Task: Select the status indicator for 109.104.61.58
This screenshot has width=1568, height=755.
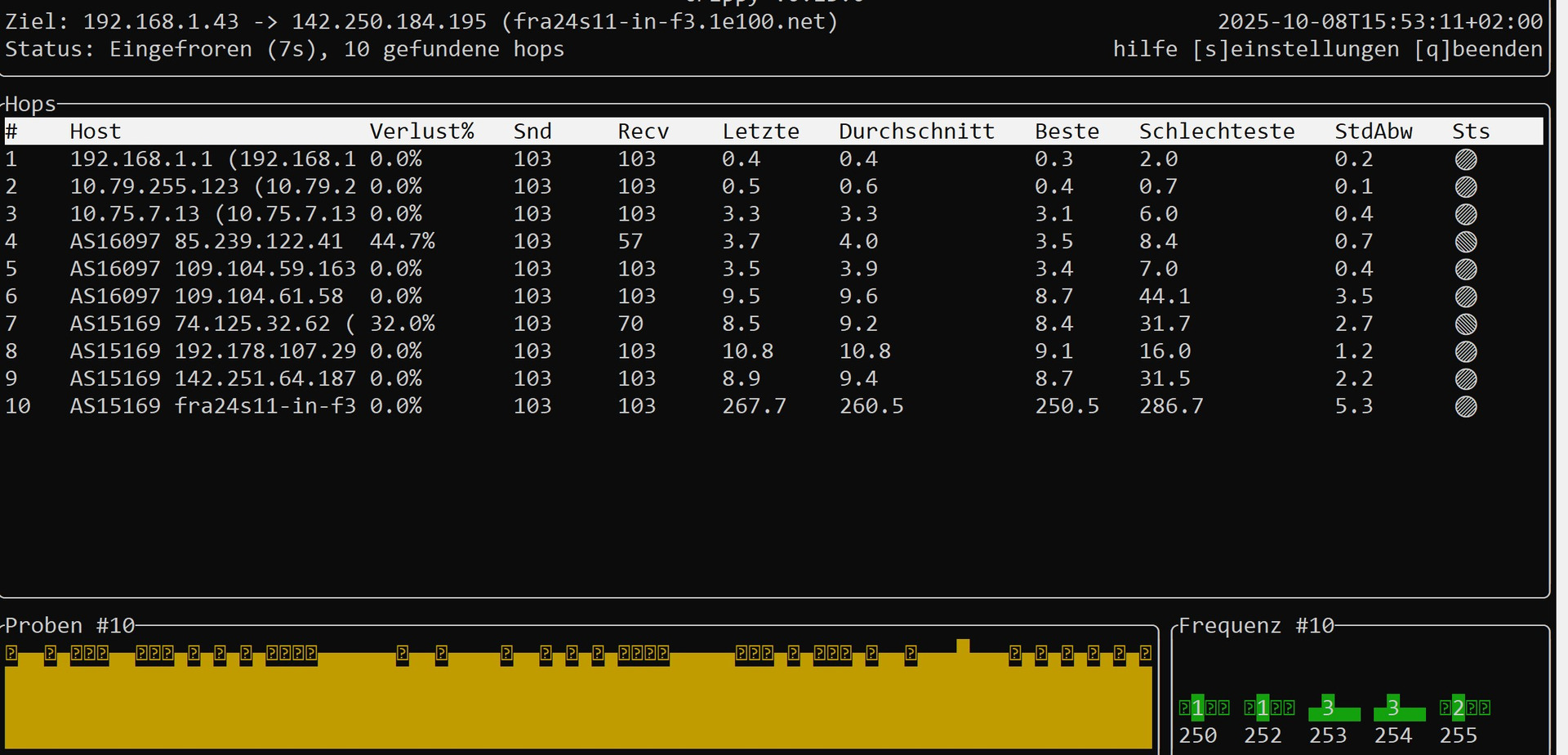Action: coord(1466,297)
